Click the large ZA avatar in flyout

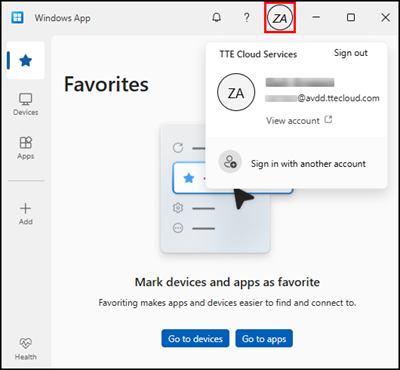point(236,93)
